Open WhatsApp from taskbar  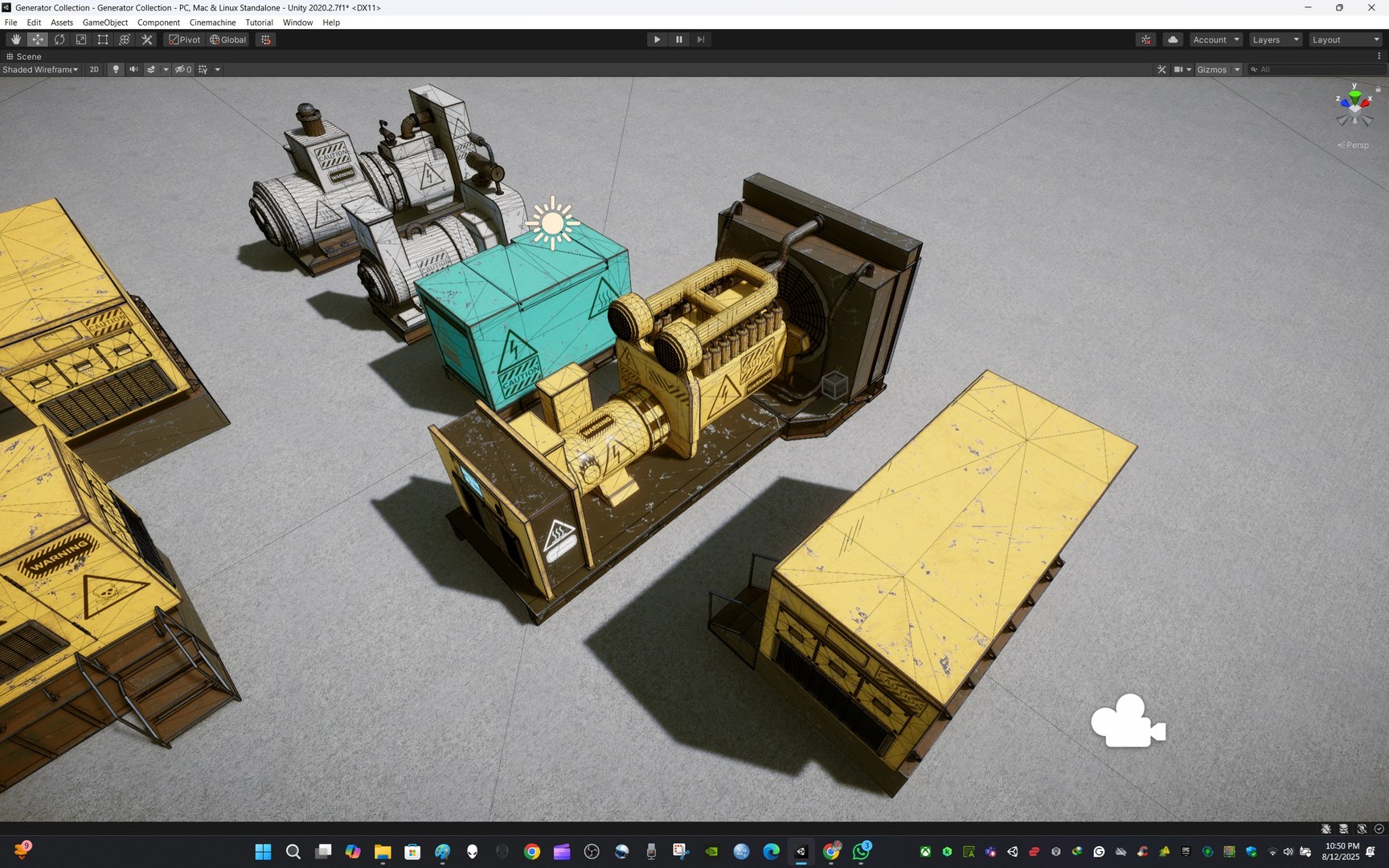862,852
